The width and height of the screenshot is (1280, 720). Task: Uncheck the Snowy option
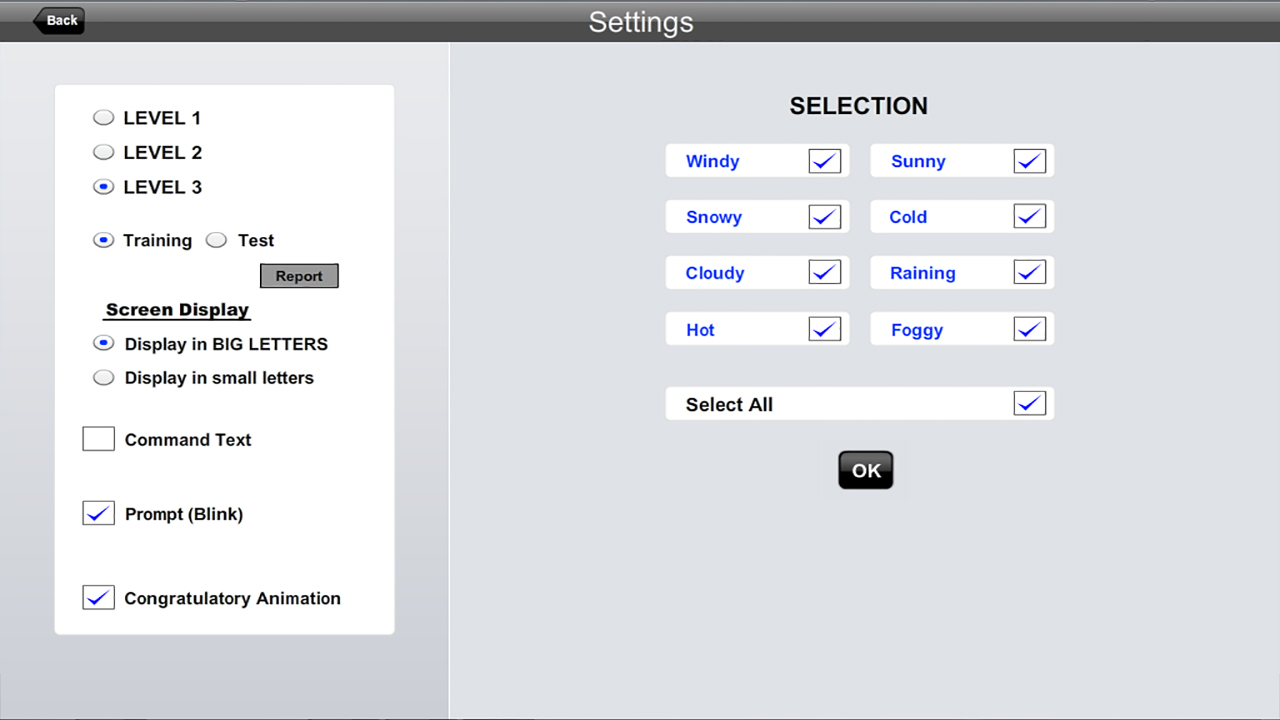click(x=824, y=217)
